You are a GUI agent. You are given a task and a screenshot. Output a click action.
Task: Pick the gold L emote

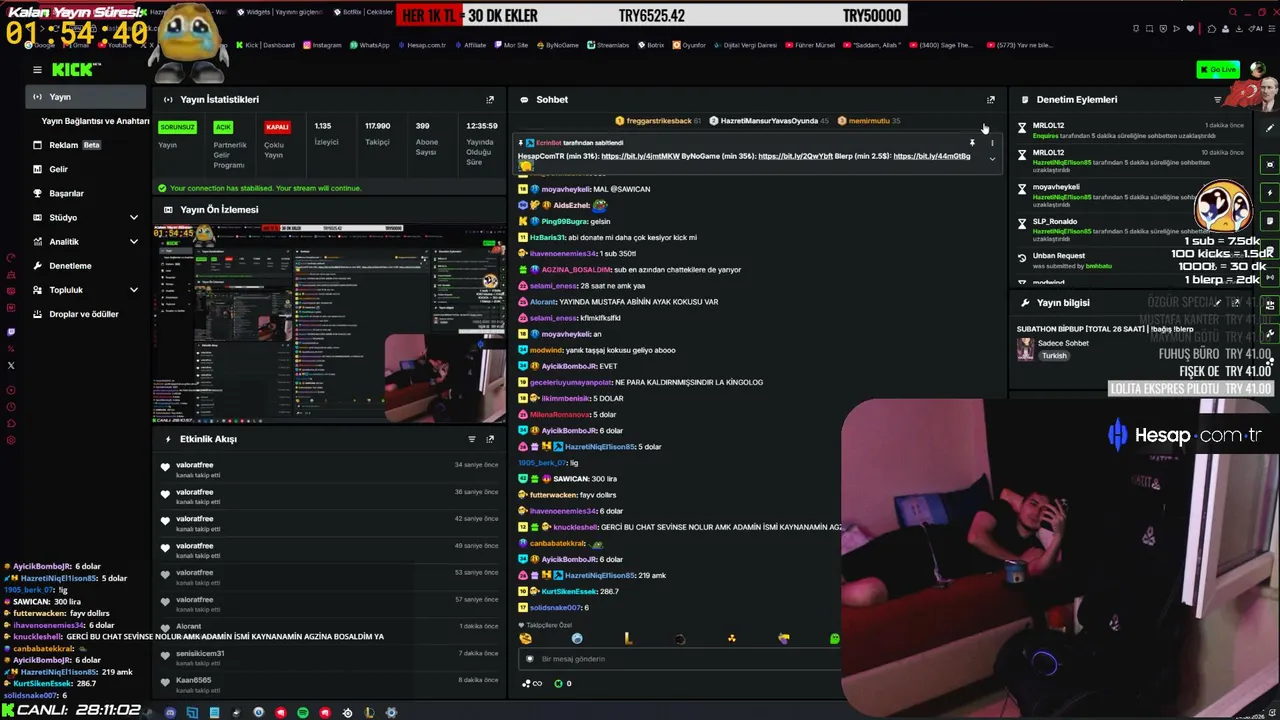(628, 638)
